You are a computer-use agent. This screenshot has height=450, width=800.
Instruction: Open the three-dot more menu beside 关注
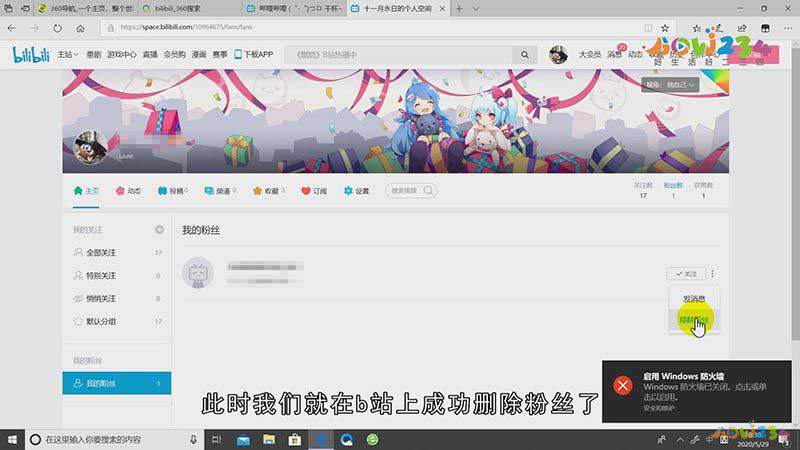tap(712, 274)
